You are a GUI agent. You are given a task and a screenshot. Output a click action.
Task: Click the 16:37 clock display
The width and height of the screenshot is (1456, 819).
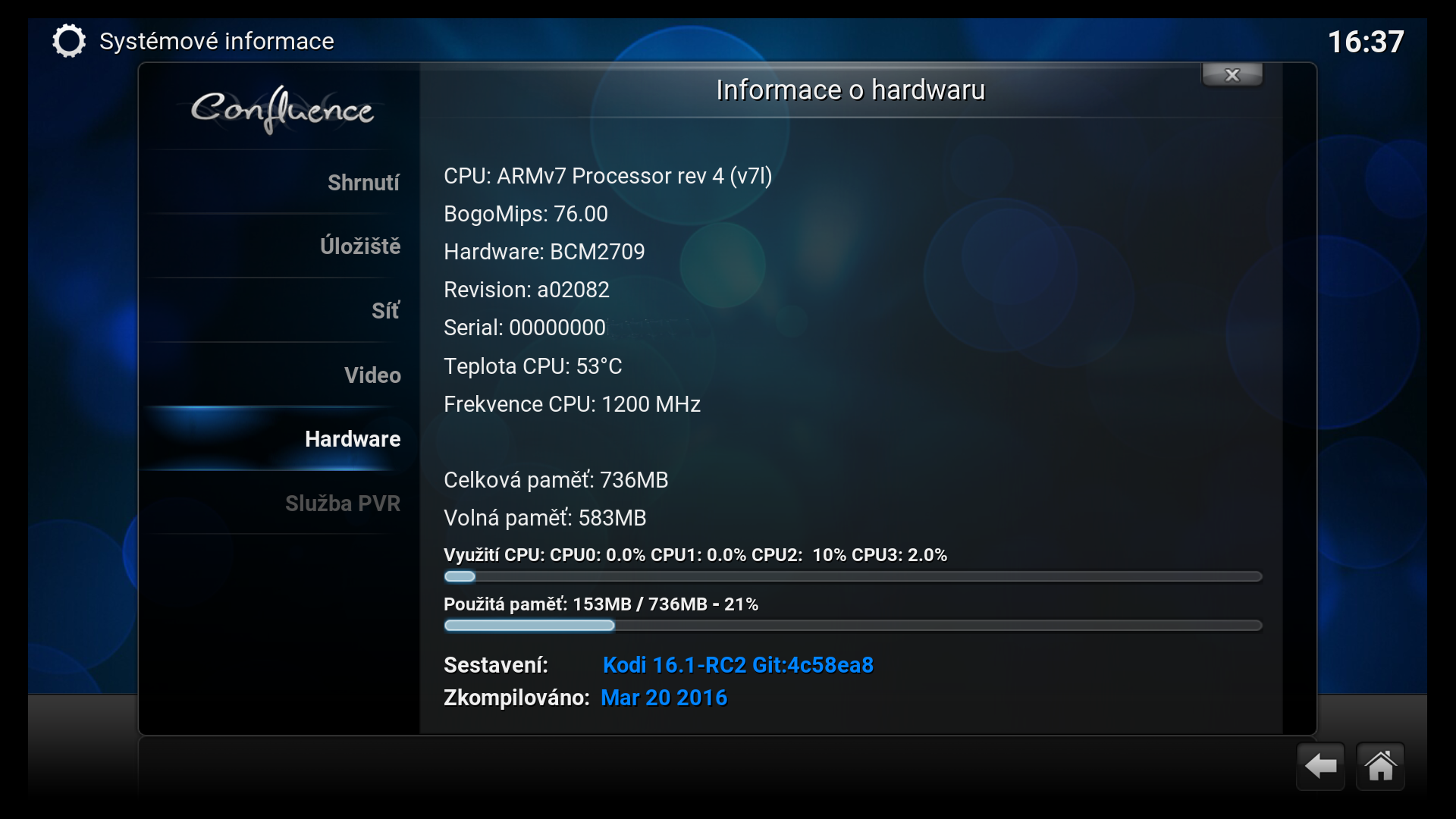1366,42
